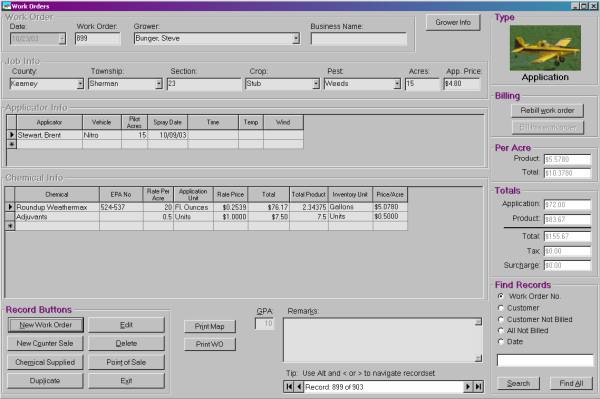The width and height of the screenshot is (600, 399).
Task: Click the Print Map button
Action: (x=210, y=326)
